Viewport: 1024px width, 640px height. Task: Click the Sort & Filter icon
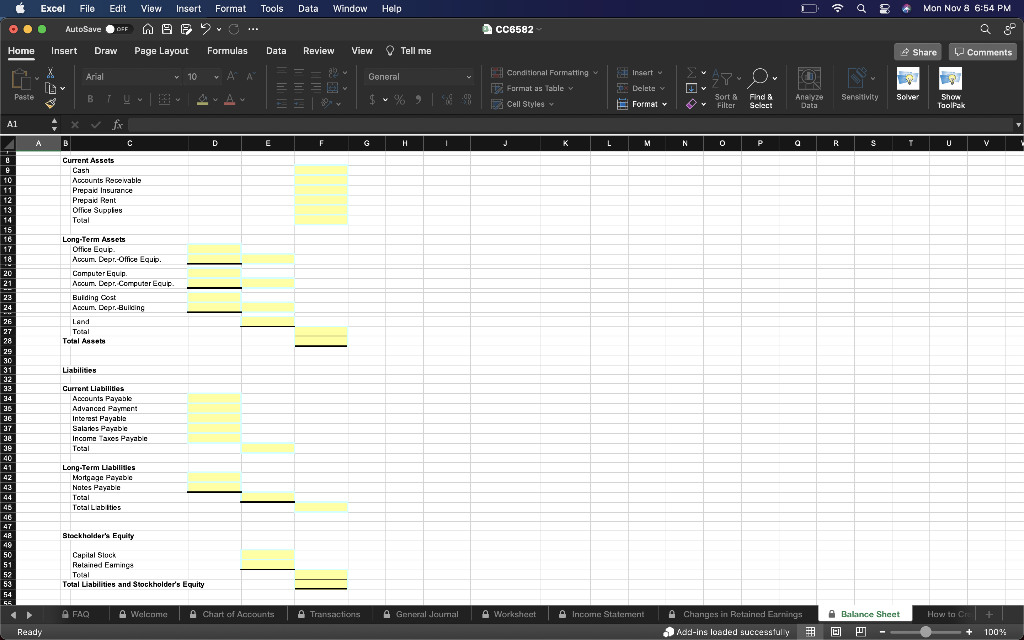click(722, 80)
